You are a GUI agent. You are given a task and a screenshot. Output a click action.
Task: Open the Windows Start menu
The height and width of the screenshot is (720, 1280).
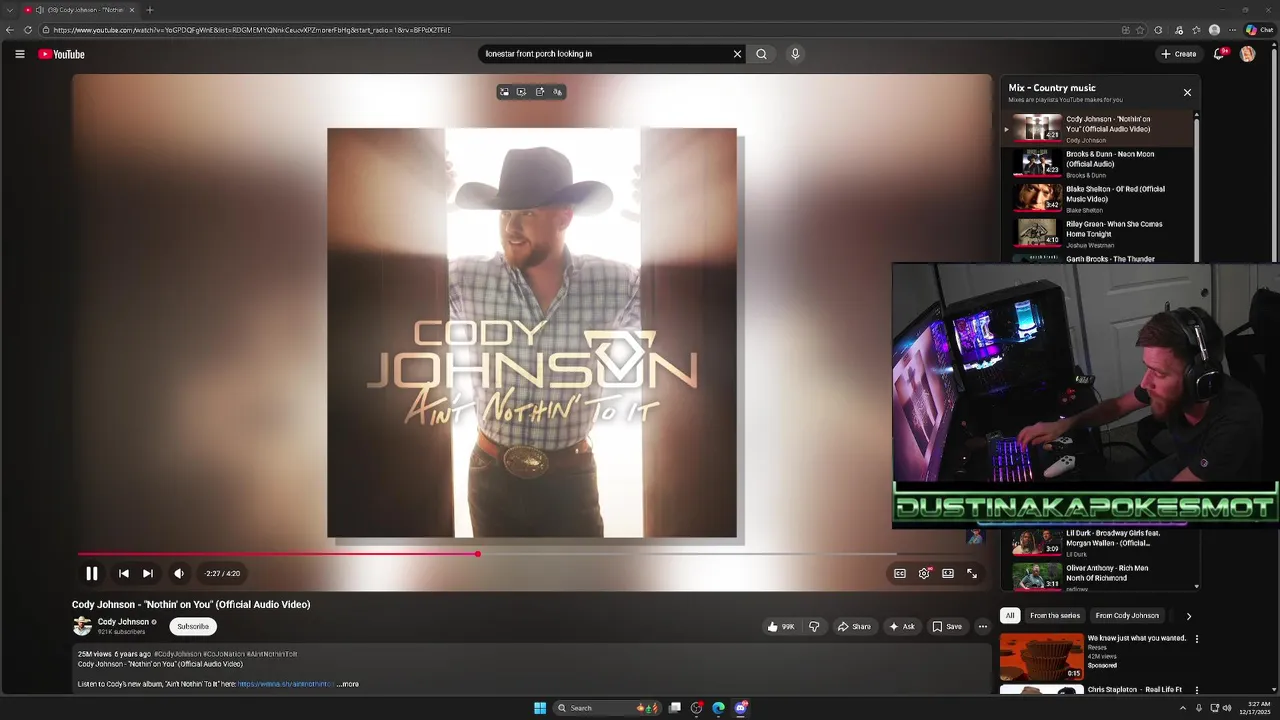tap(540, 708)
